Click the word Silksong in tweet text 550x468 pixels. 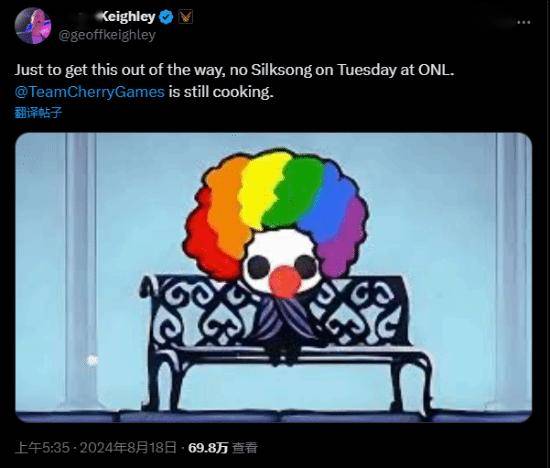[x=281, y=70]
